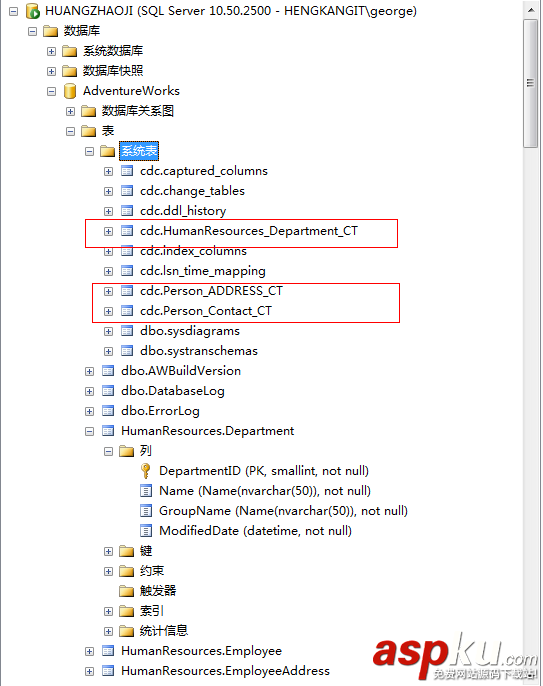543x686 pixels.
Task: Click the cdc.HumanResources_Department_CT table icon
Action: tap(127, 231)
